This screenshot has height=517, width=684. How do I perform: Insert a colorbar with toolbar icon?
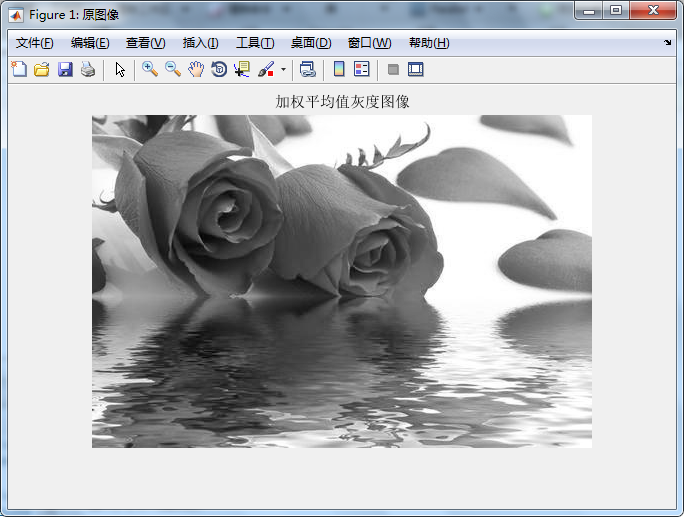(339, 69)
